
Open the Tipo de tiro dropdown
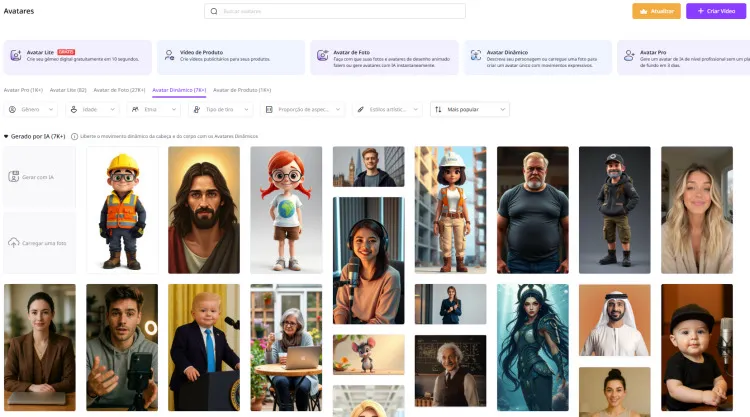click(x=220, y=109)
